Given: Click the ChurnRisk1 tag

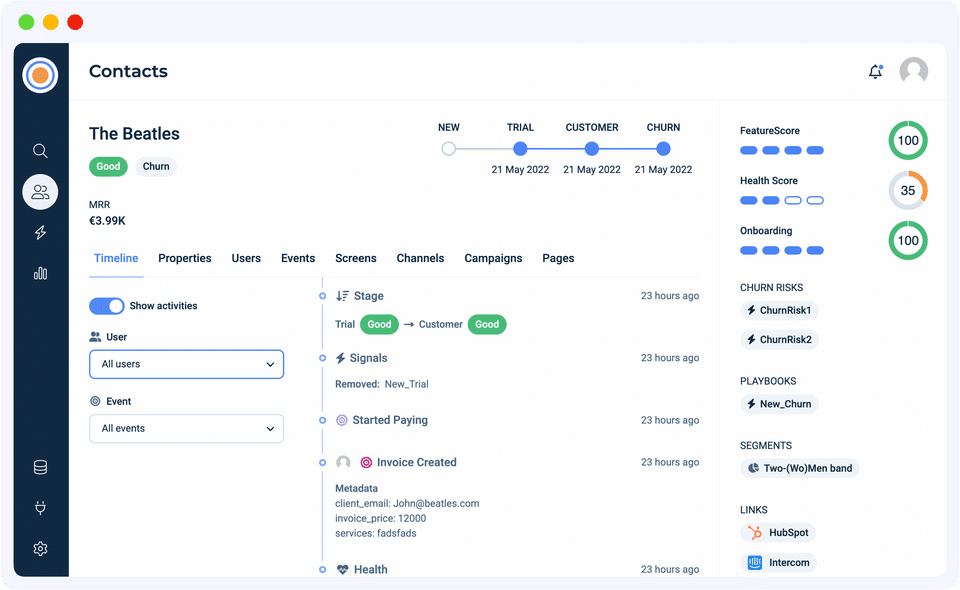Looking at the screenshot, I should [x=779, y=310].
